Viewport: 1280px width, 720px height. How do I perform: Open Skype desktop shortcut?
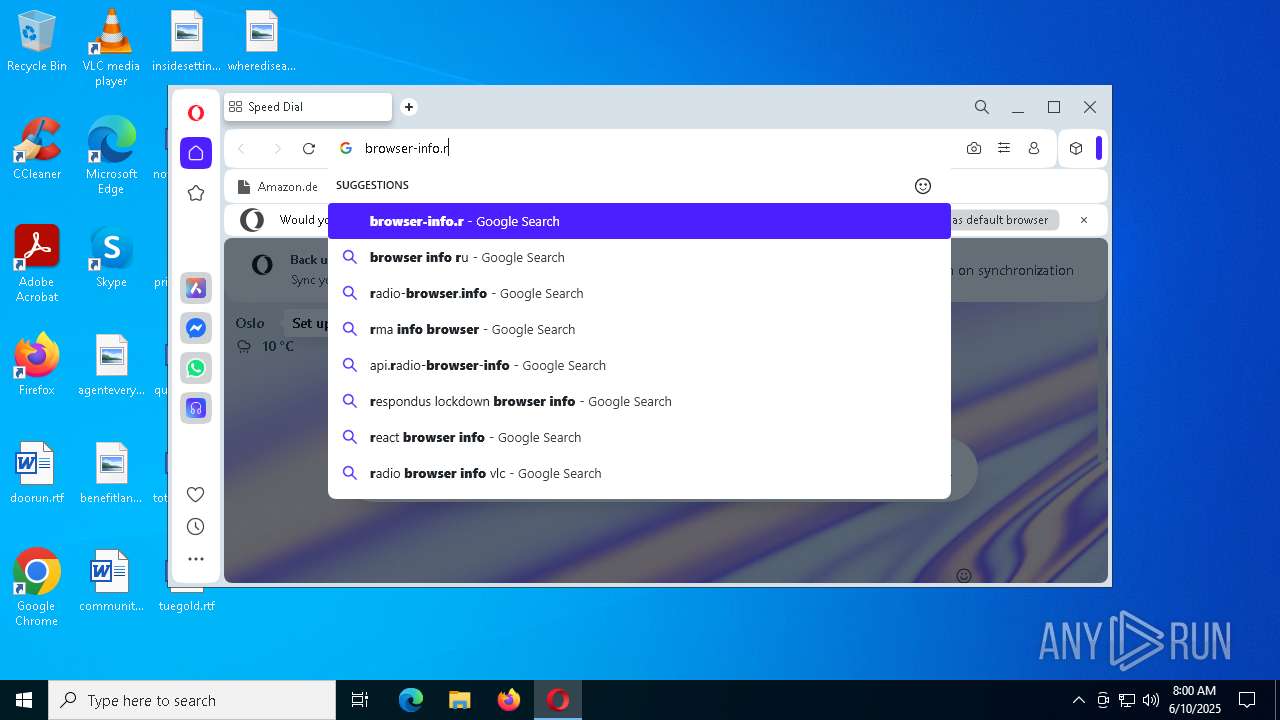tap(111, 257)
